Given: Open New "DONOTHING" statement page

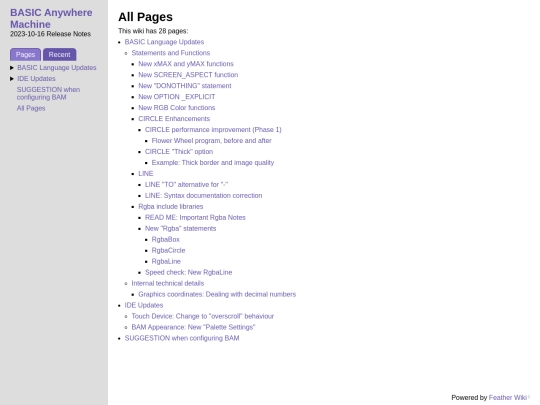Looking at the screenshot, I should pyautogui.click(x=185, y=86).
